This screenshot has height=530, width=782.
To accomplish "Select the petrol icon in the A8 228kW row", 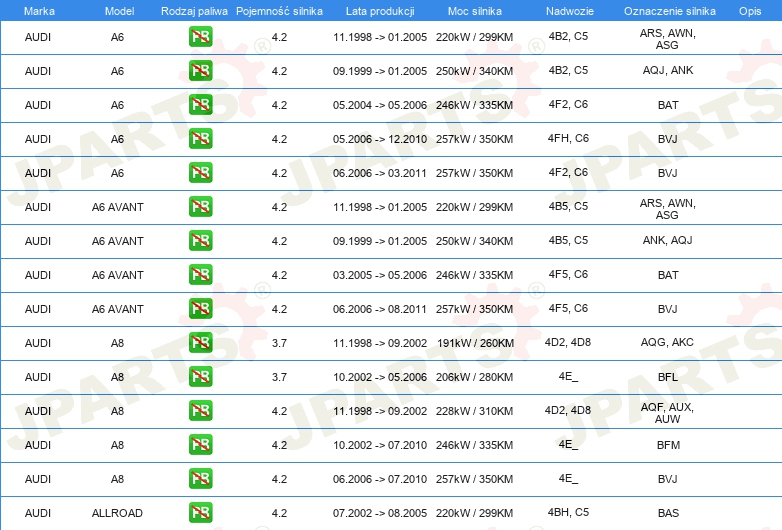I will click(x=200, y=411).
